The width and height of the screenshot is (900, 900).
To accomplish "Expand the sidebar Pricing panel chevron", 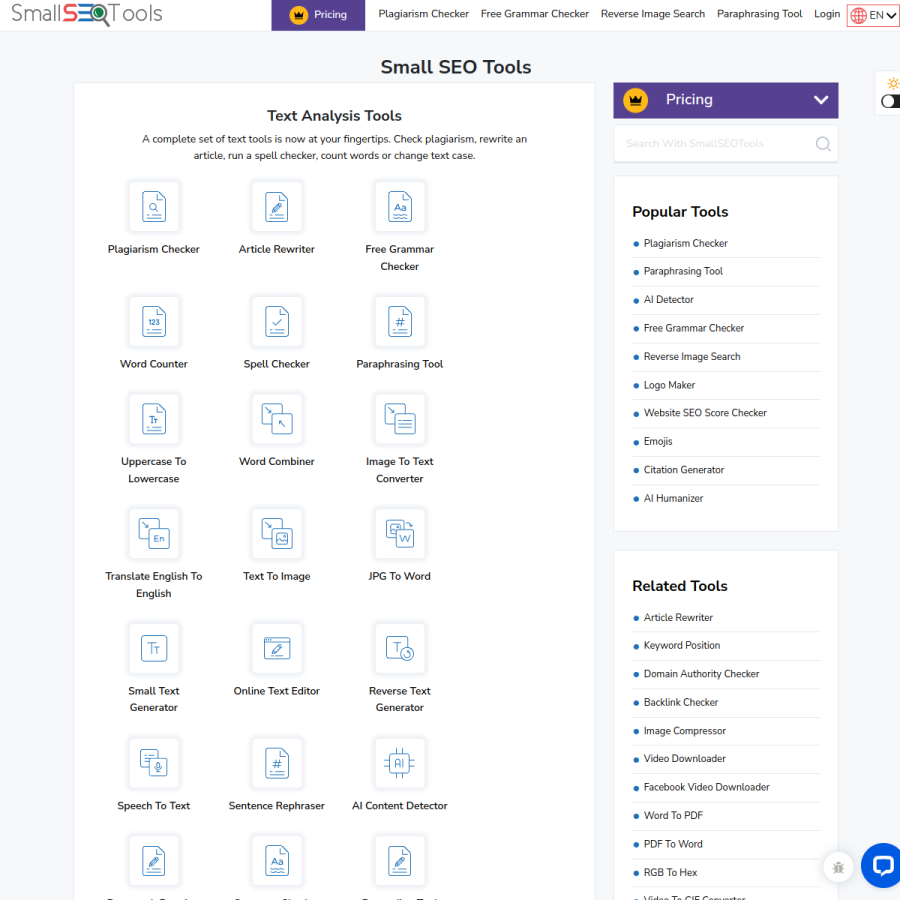I will coord(821,100).
